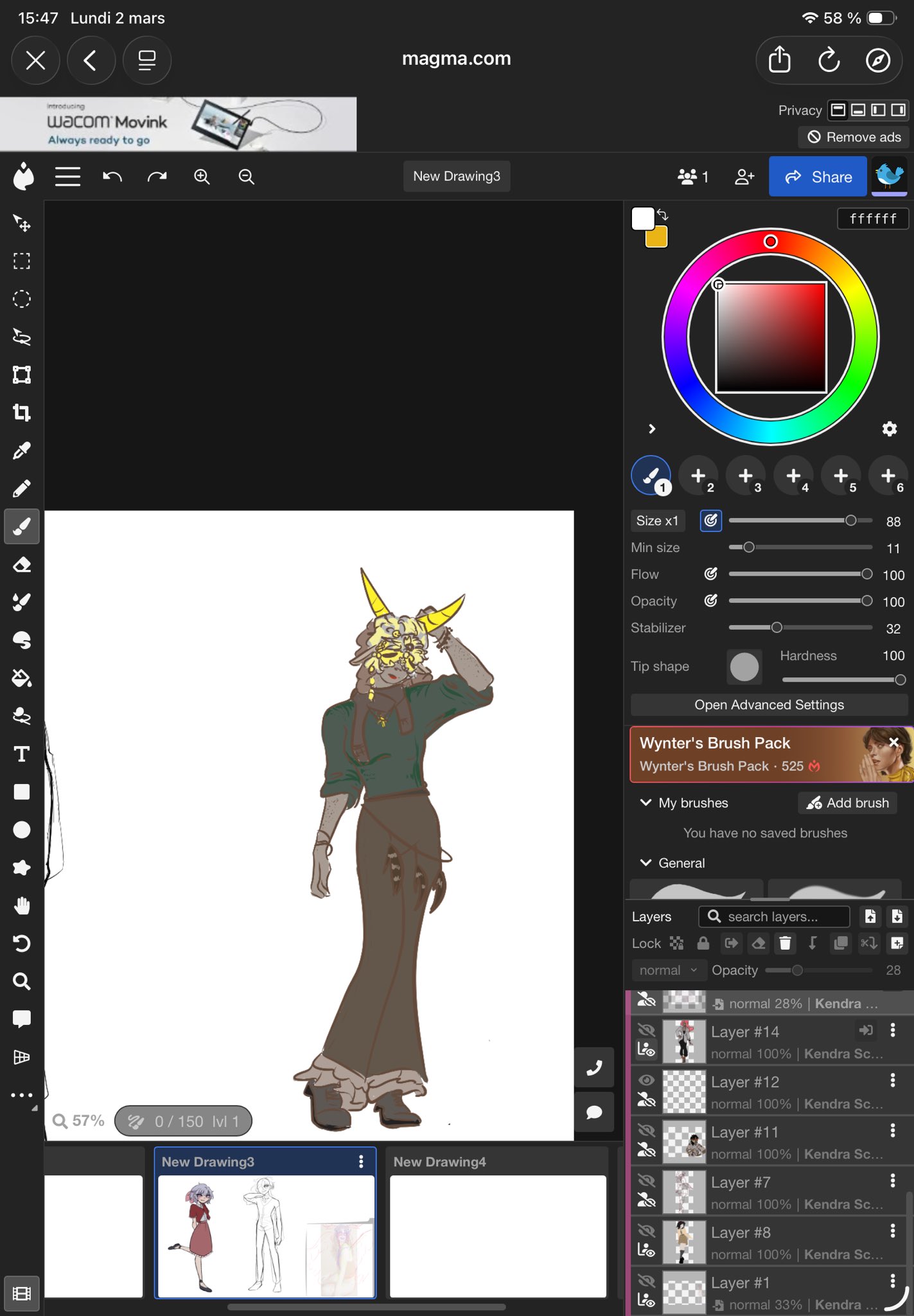Image resolution: width=914 pixels, height=1316 pixels.
Task: Open the normal blend mode dropdown
Action: [x=667, y=970]
